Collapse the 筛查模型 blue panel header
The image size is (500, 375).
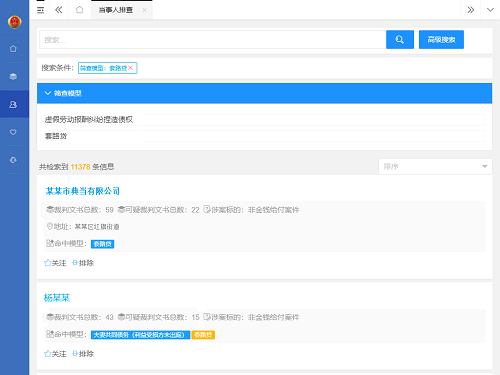click(264, 93)
